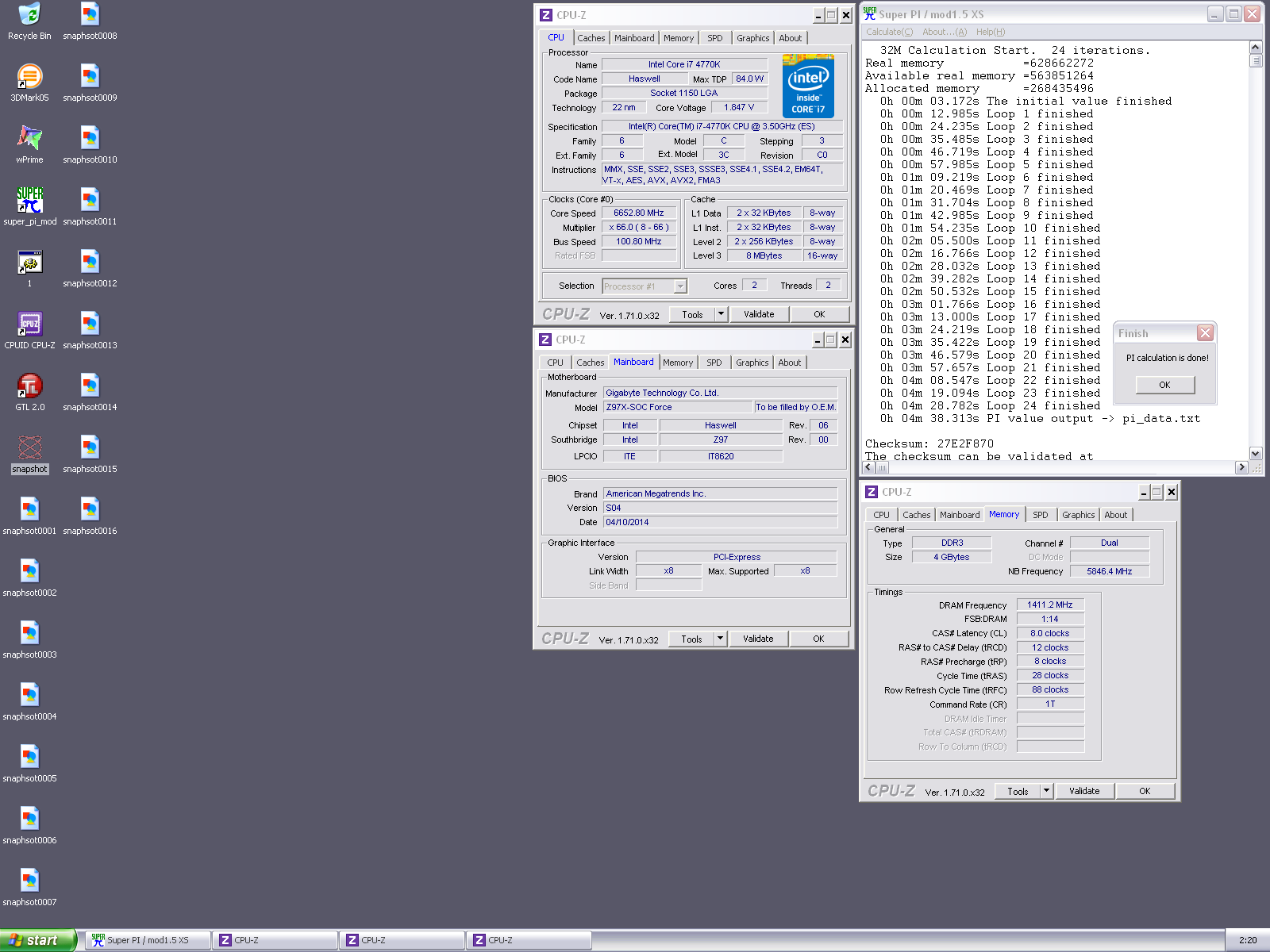Select the CPUID CPU-Z desktop icon
This screenshot has width=1270, height=952.
tap(29, 330)
